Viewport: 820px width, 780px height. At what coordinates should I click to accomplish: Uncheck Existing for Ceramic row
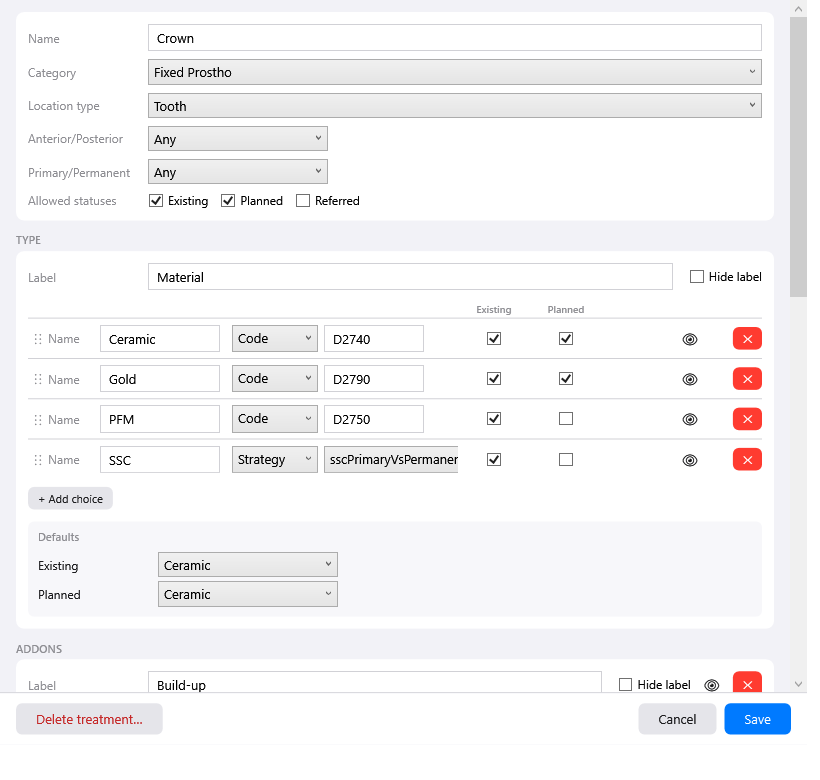pos(494,339)
